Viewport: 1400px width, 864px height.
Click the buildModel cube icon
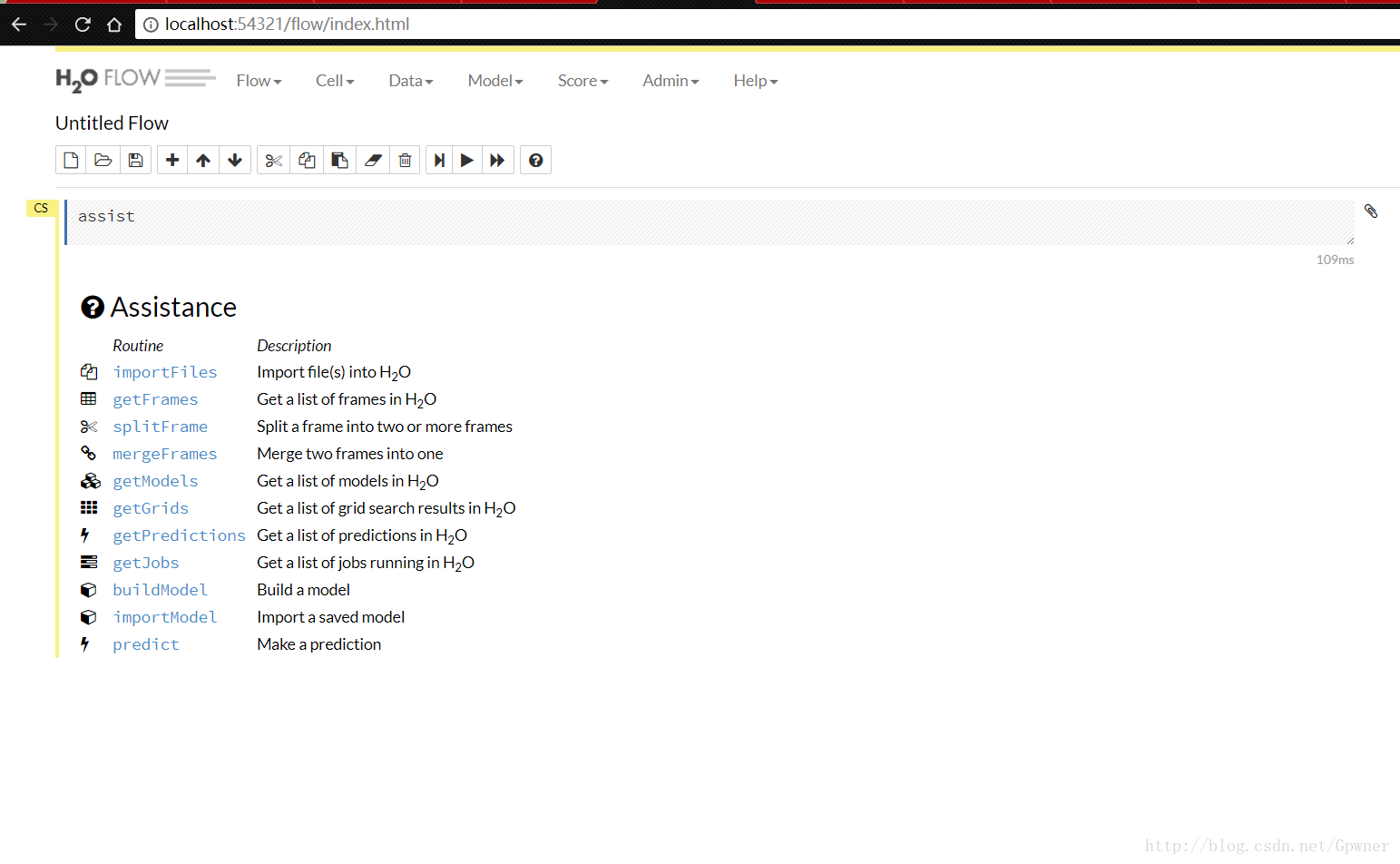click(89, 590)
